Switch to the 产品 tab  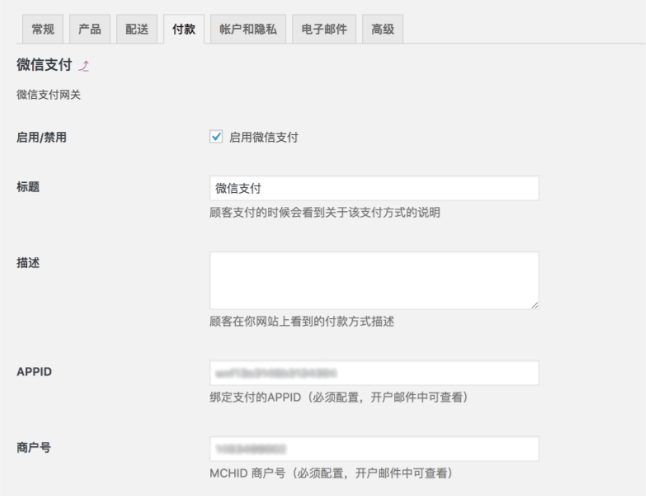[x=90, y=29]
